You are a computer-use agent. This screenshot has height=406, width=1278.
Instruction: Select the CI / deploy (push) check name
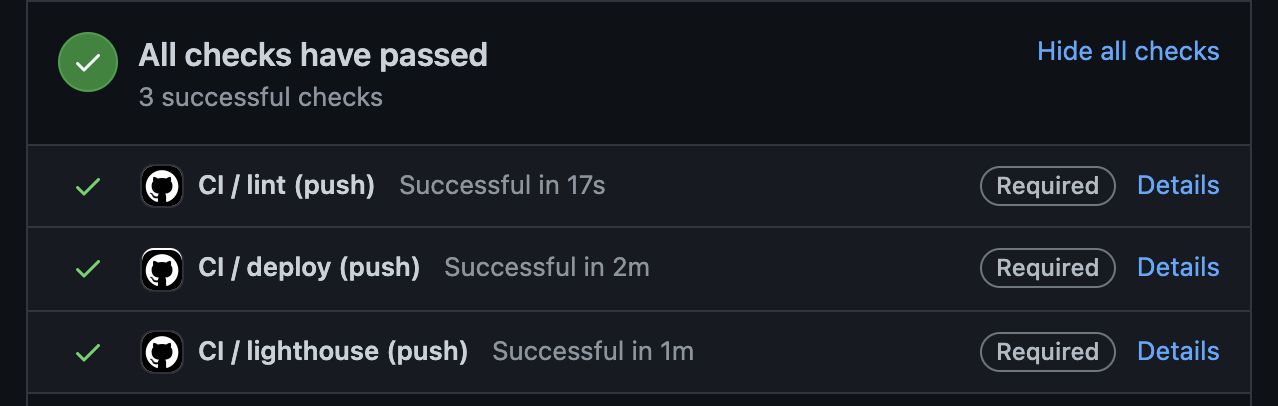click(309, 268)
